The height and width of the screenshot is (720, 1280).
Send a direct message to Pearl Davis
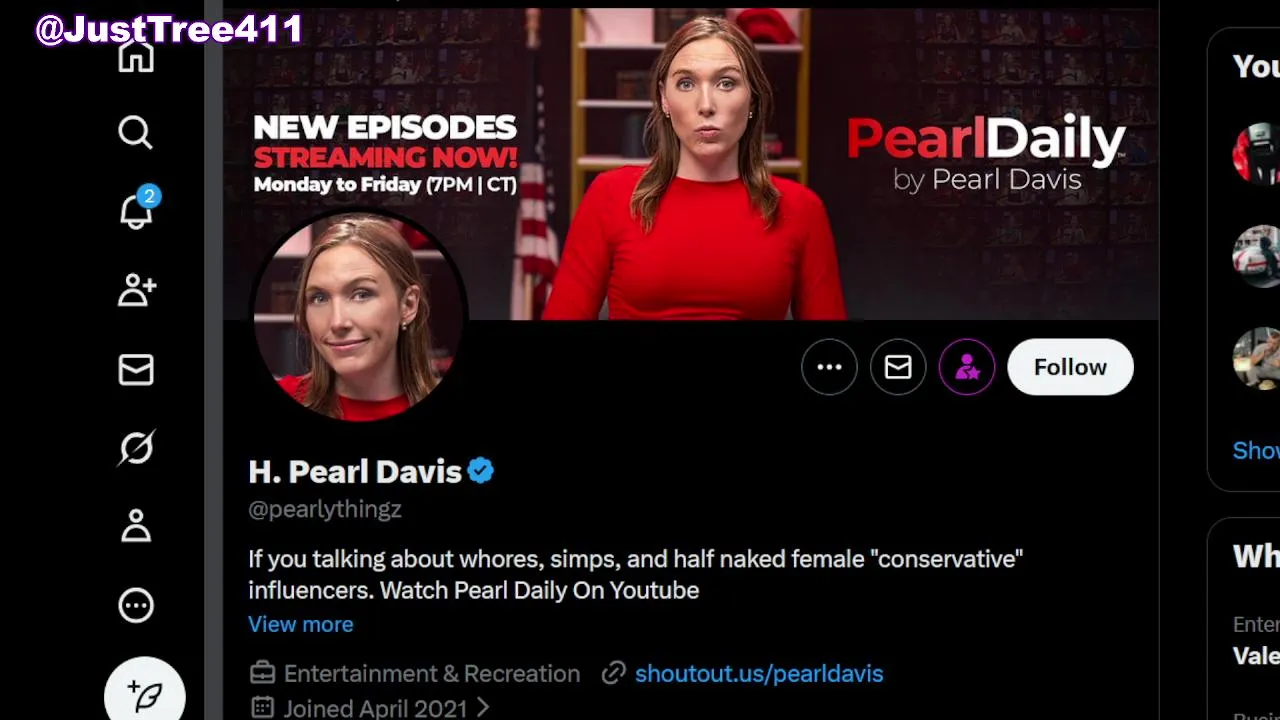coord(898,367)
